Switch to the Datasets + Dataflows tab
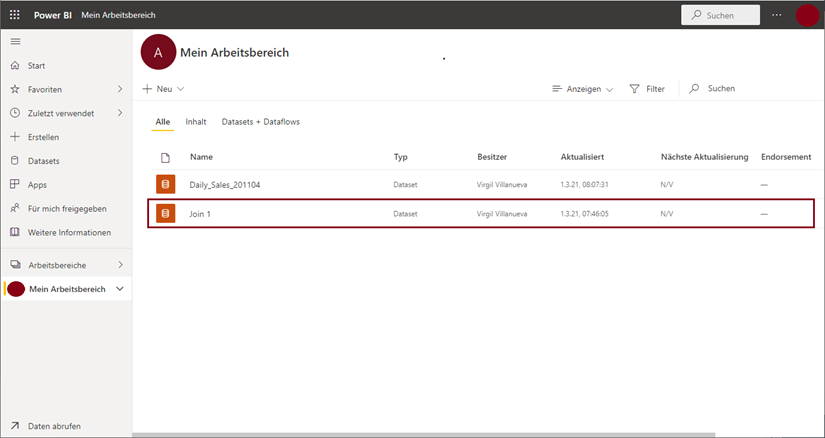Image resolution: width=825 pixels, height=438 pixels. [x=260, y=122]
